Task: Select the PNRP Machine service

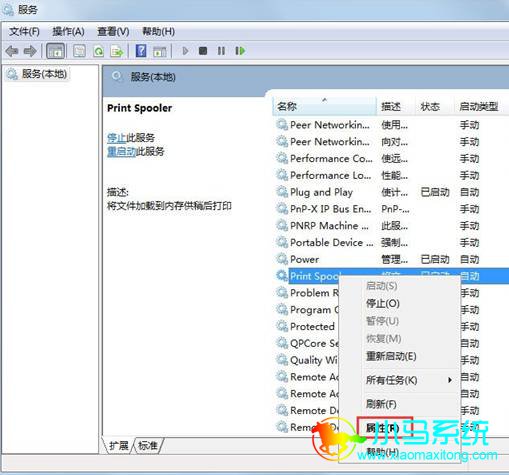Action: pos(391,226)
